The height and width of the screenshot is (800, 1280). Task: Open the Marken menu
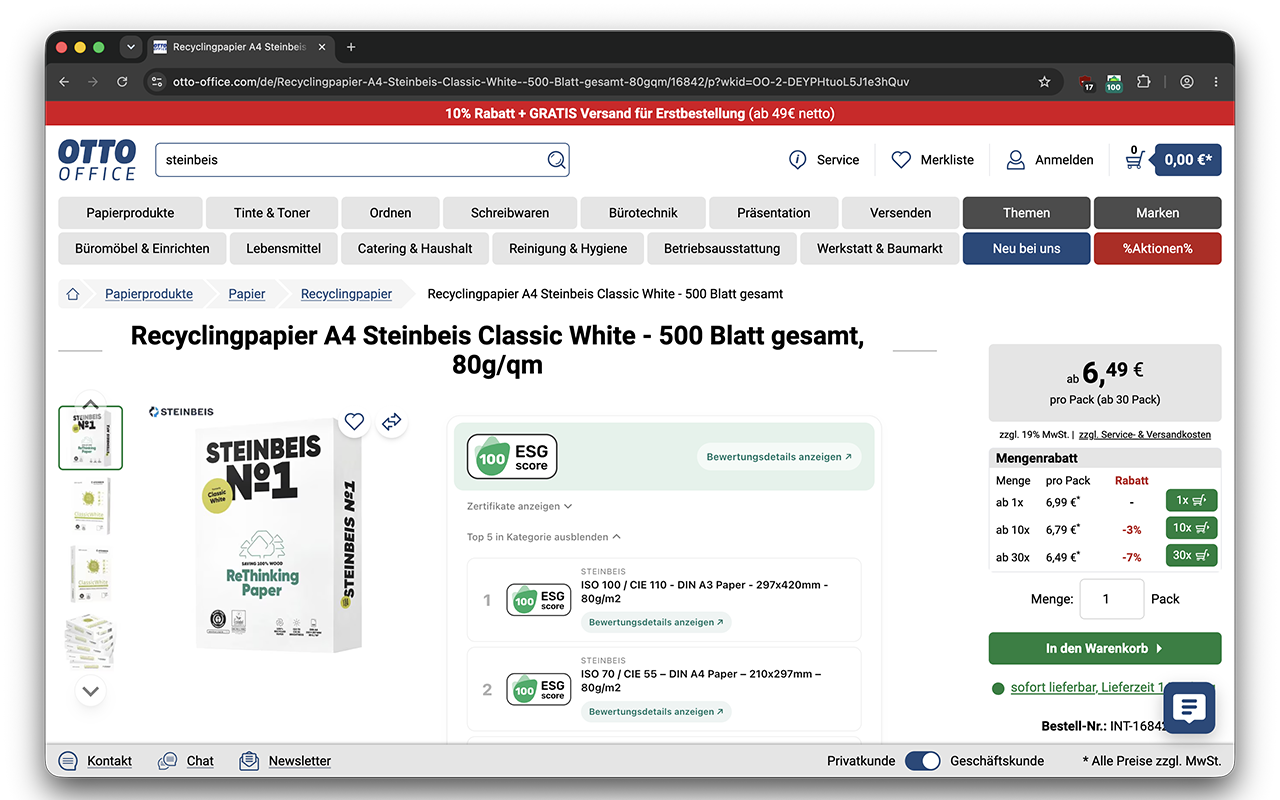click(1158, 213)
